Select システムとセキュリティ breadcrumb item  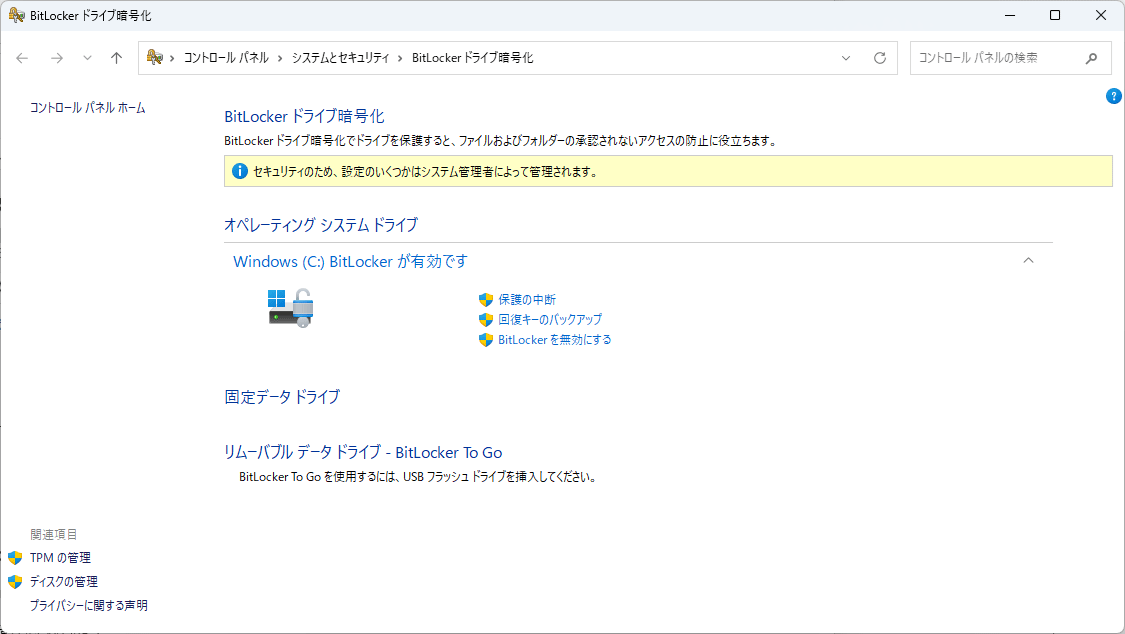pos(340,58)
